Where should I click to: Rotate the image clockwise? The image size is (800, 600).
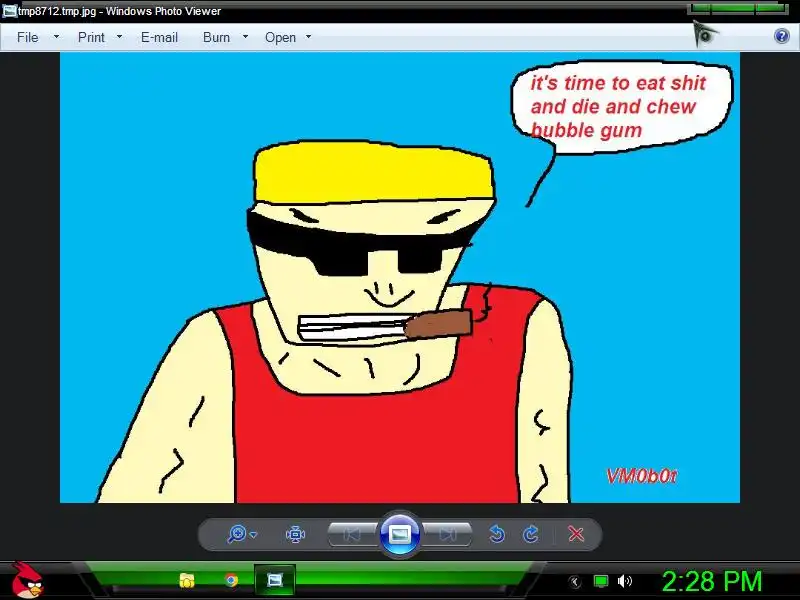[x=531, y=534]
